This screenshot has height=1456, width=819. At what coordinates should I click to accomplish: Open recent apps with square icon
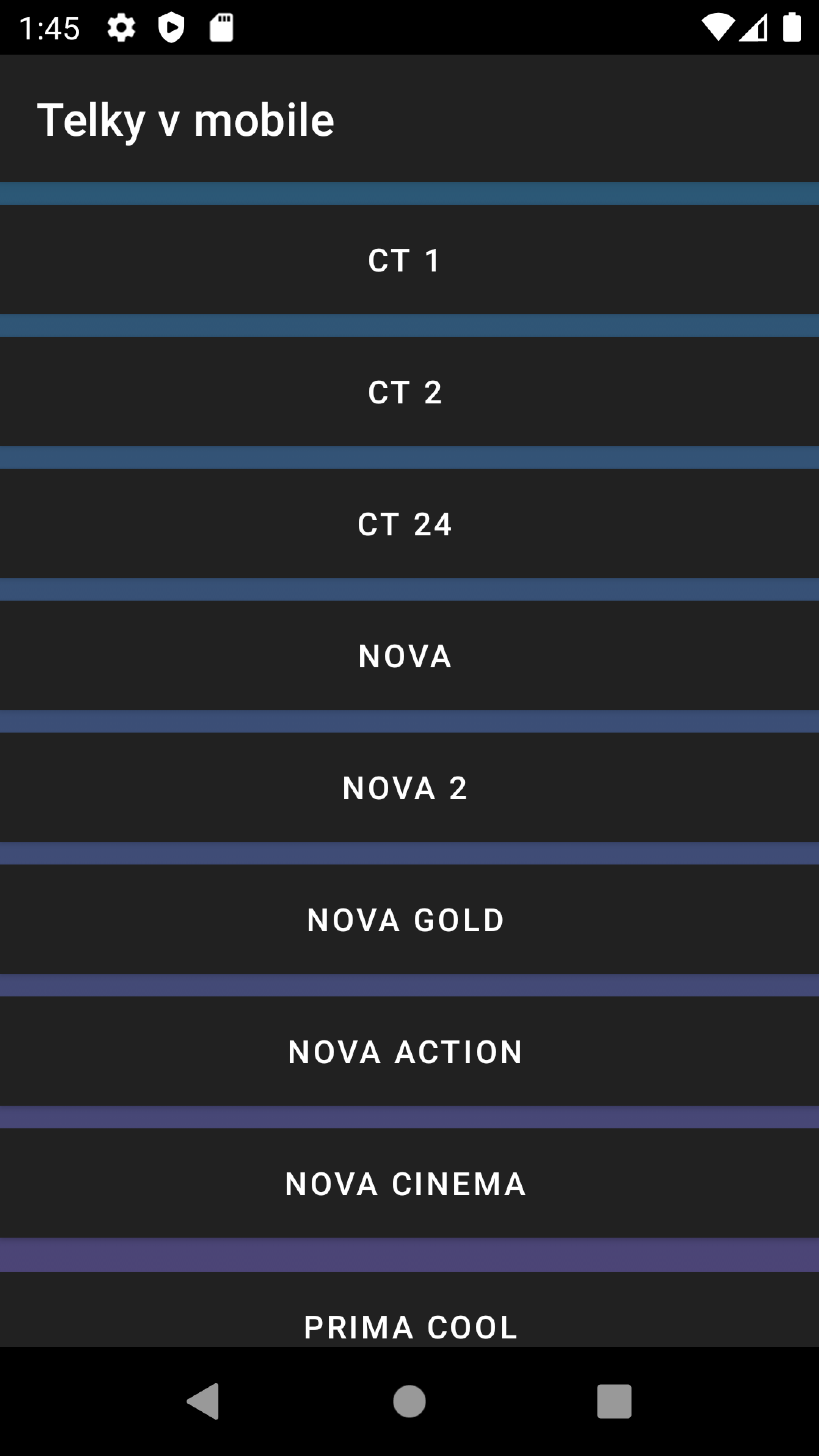(x=614, y=1401)
